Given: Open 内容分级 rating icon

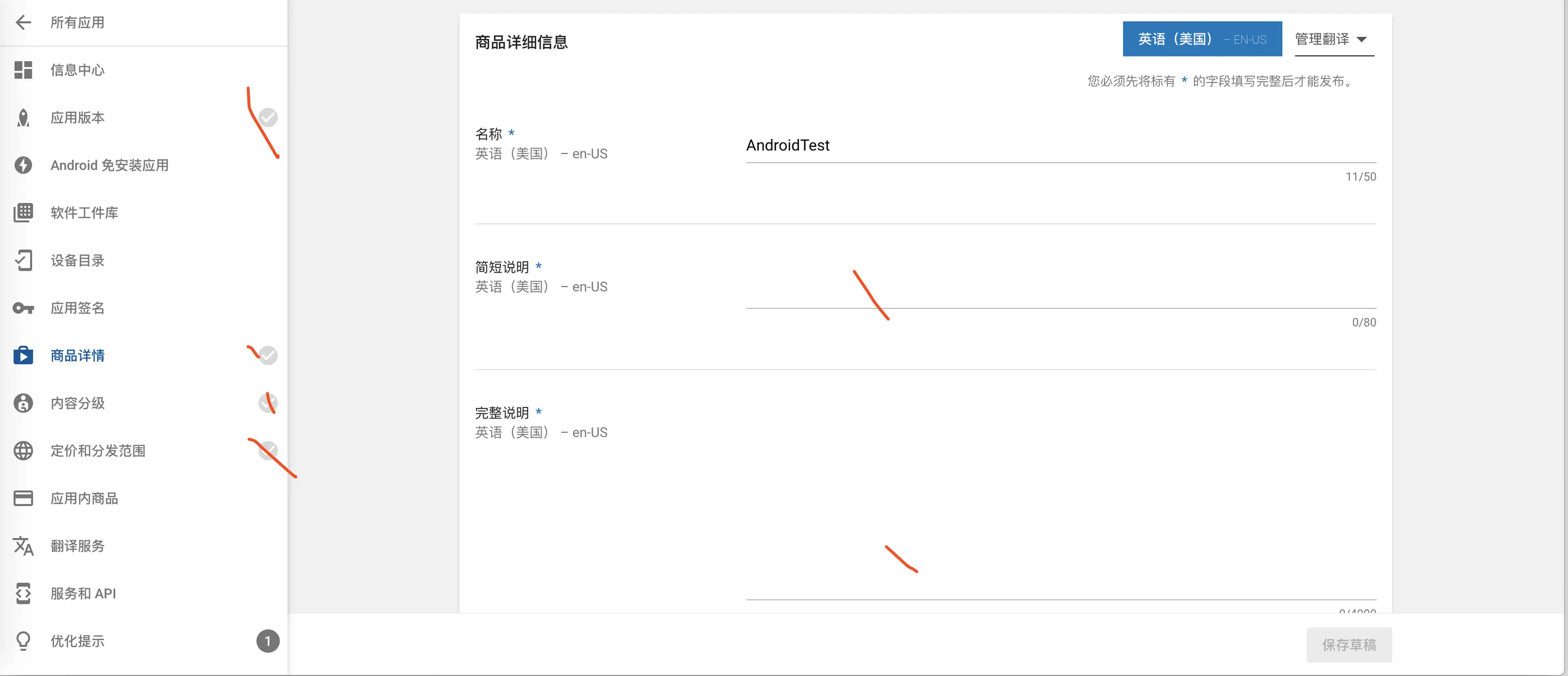Looking at the screenshot, I should [23, 403].
